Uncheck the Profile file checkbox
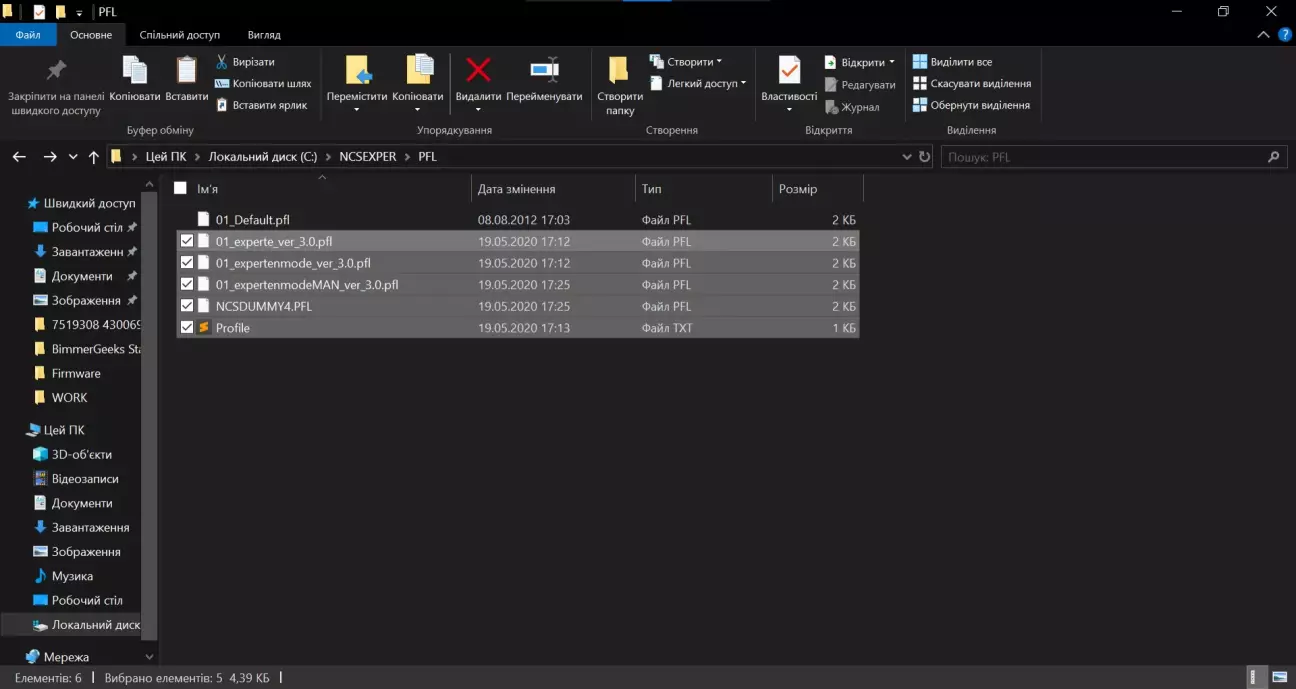Image resolution: width=1296 pixels, height=689 pixels. click(186, 327)
